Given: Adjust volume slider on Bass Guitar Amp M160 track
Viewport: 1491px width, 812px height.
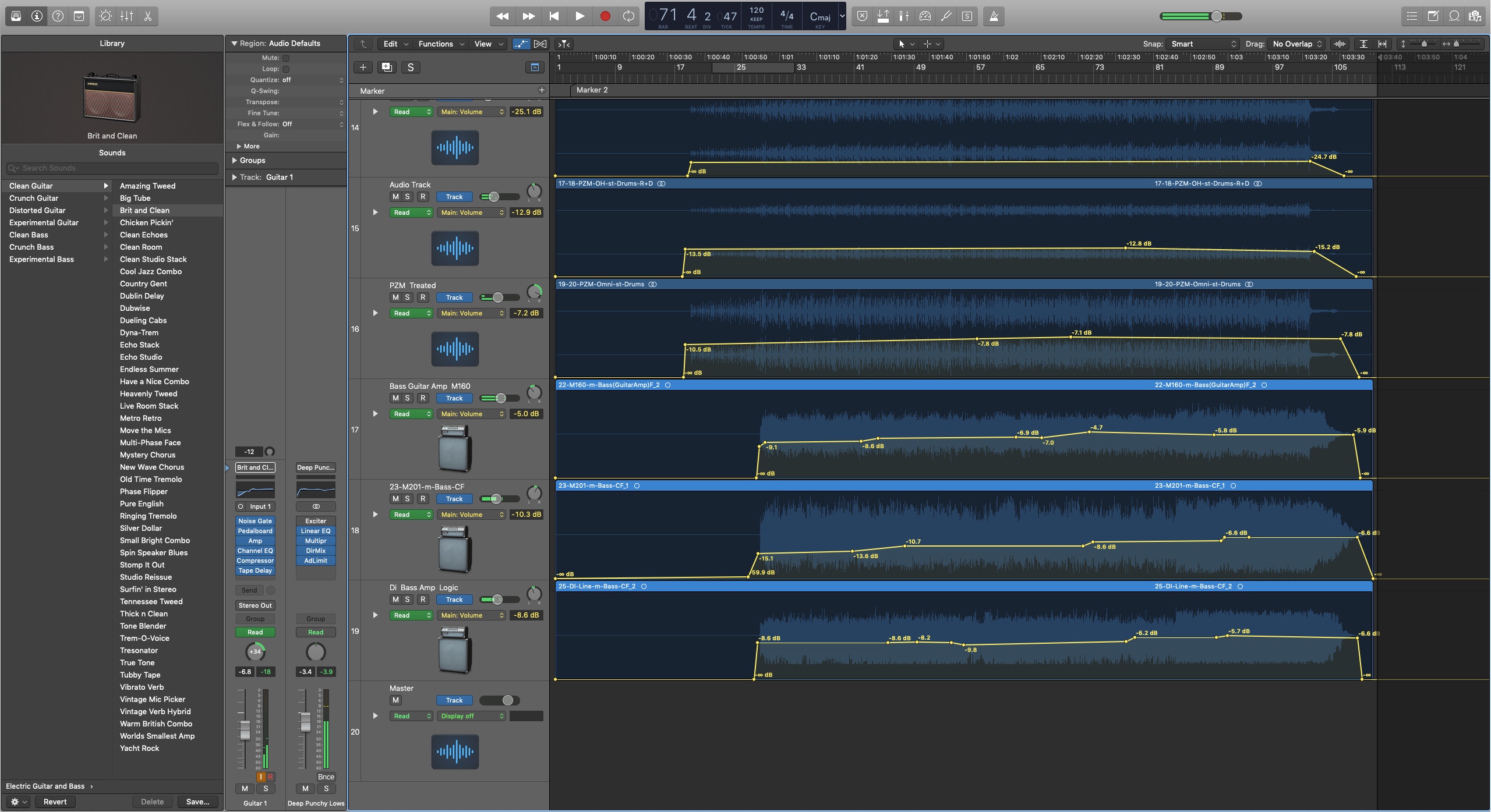Looking at the screenshot, I should click(x=500, y=398).
